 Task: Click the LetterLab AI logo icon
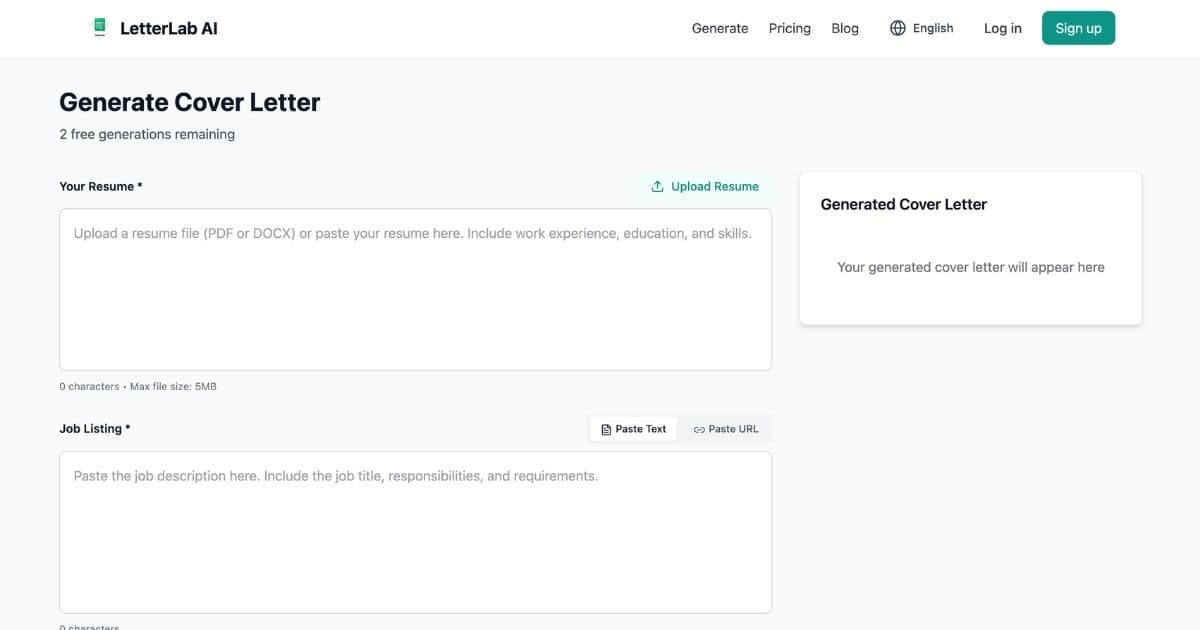99,28
